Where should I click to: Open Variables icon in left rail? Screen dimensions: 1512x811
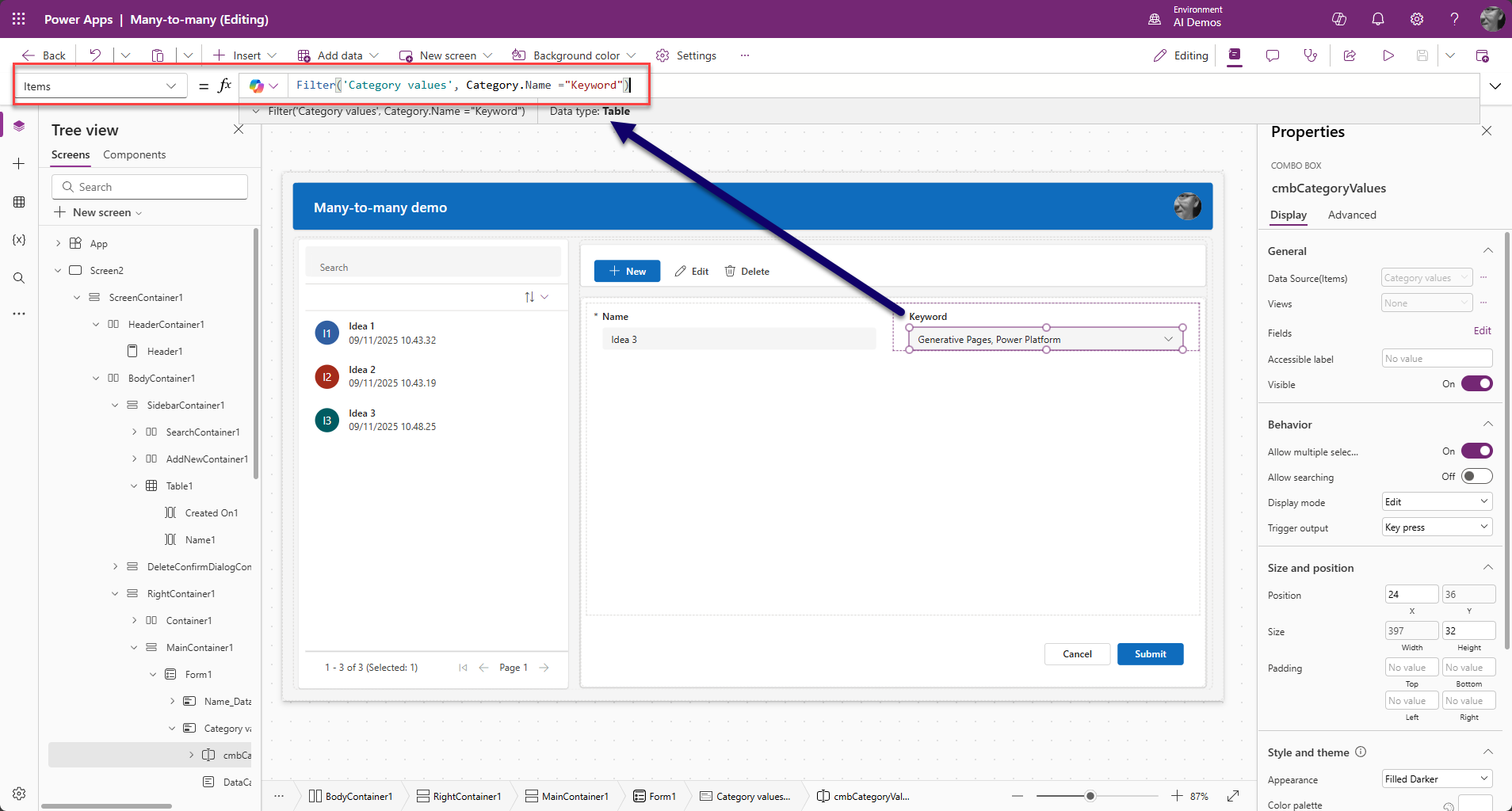[19, 240]
